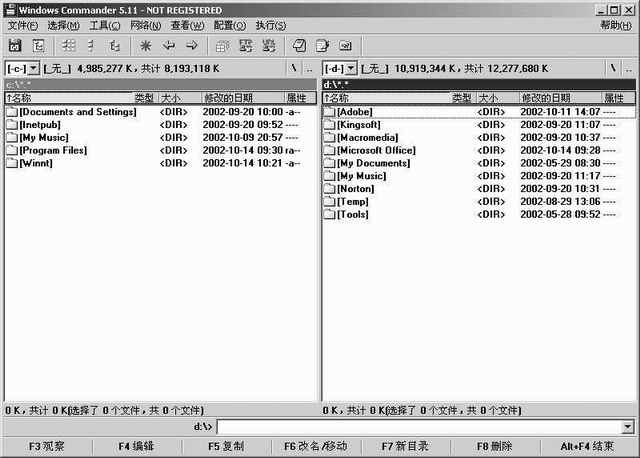The height and width of the screenshot is (458, 640).
Task: Sort right panel by 属性 column header
Action: [618, 98]
